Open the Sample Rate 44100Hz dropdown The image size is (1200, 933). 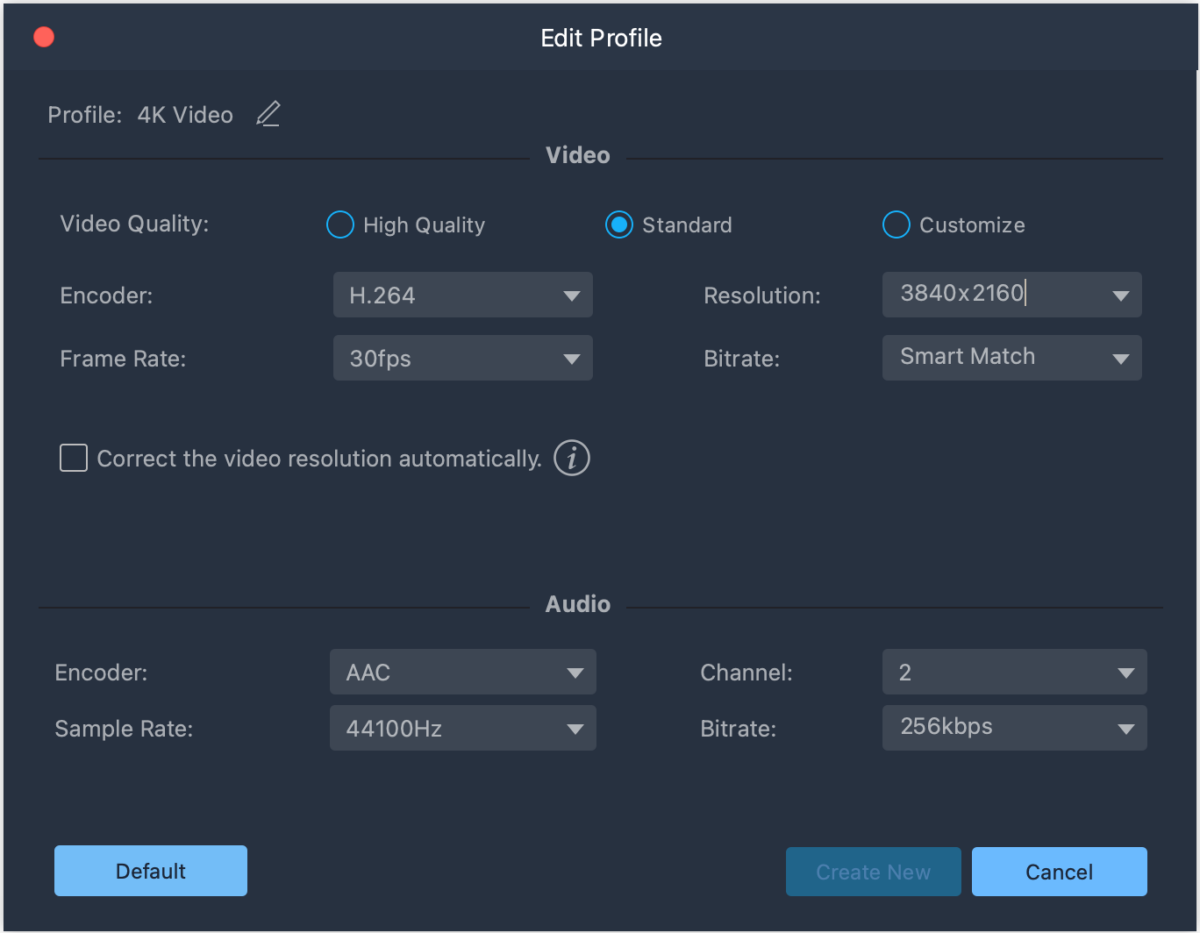coord(463,728)
